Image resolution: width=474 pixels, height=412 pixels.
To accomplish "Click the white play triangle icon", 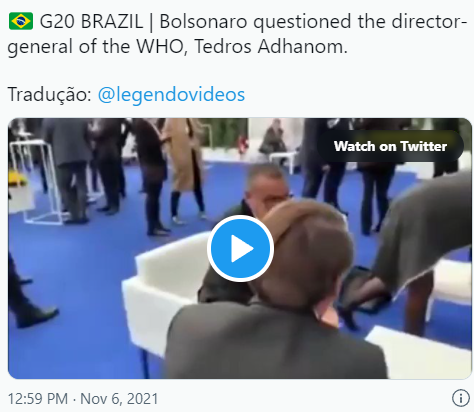I will 242,248.
